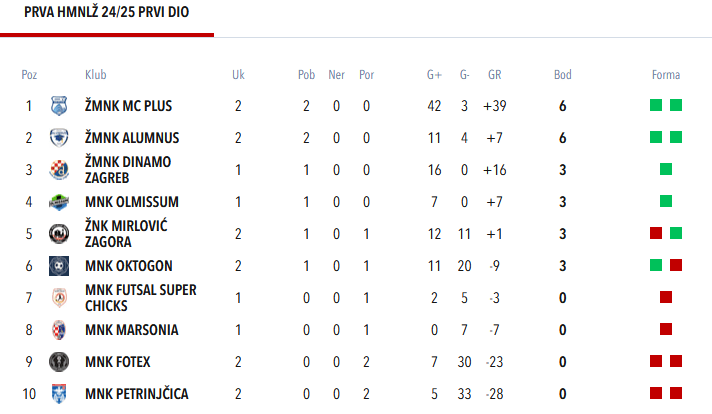This screenshot has width=712, height=414.
Task: Click the ŽMNK Alumnus club crest
Action: pos(59,138)
